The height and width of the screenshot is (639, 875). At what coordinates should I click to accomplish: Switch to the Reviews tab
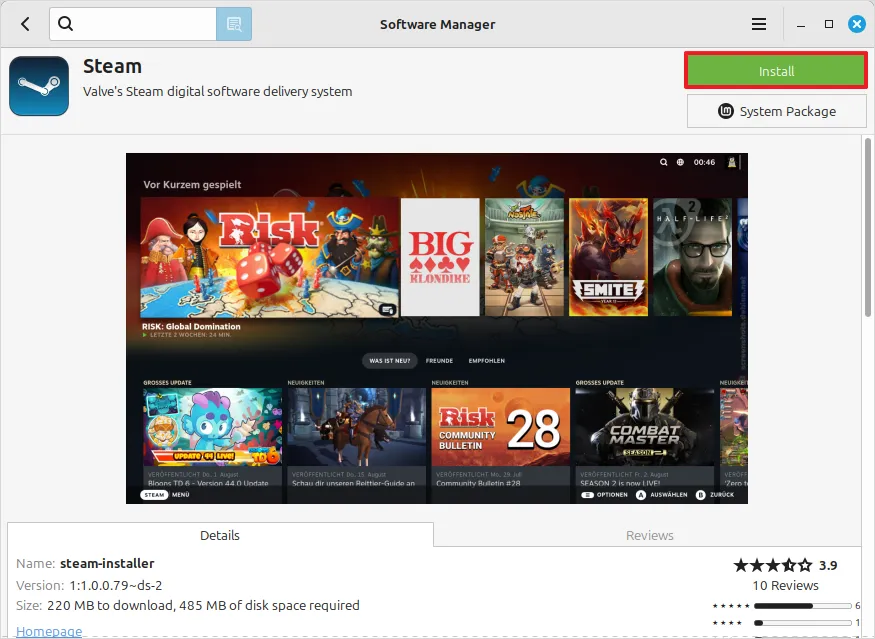649,535
